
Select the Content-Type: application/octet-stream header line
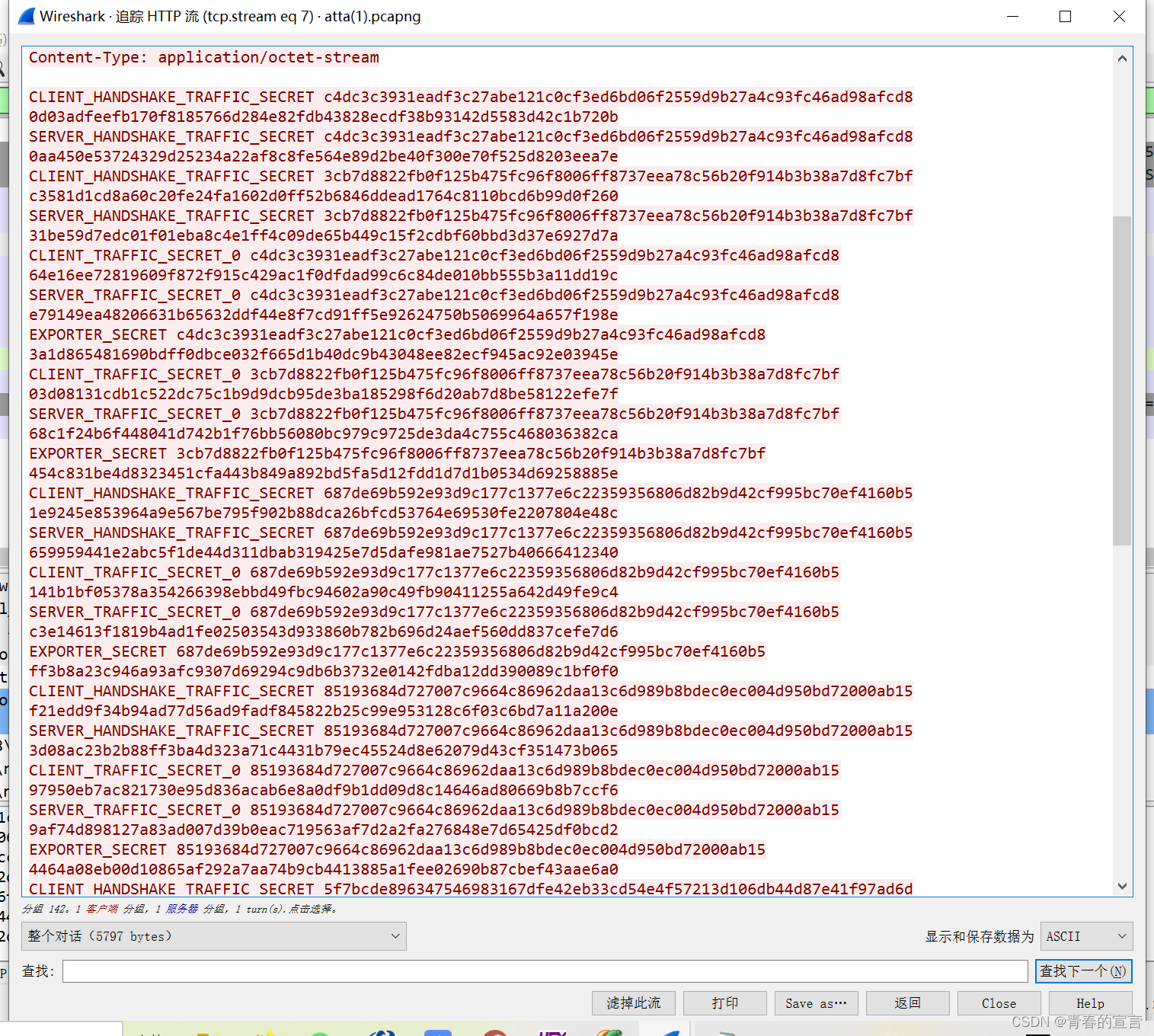(203, 57)
